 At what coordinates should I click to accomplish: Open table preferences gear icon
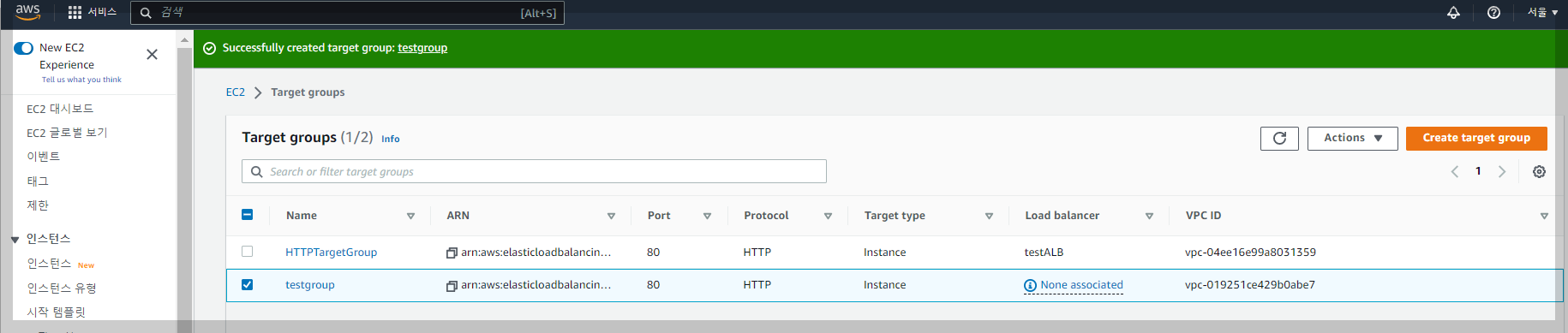(1539, 172)
